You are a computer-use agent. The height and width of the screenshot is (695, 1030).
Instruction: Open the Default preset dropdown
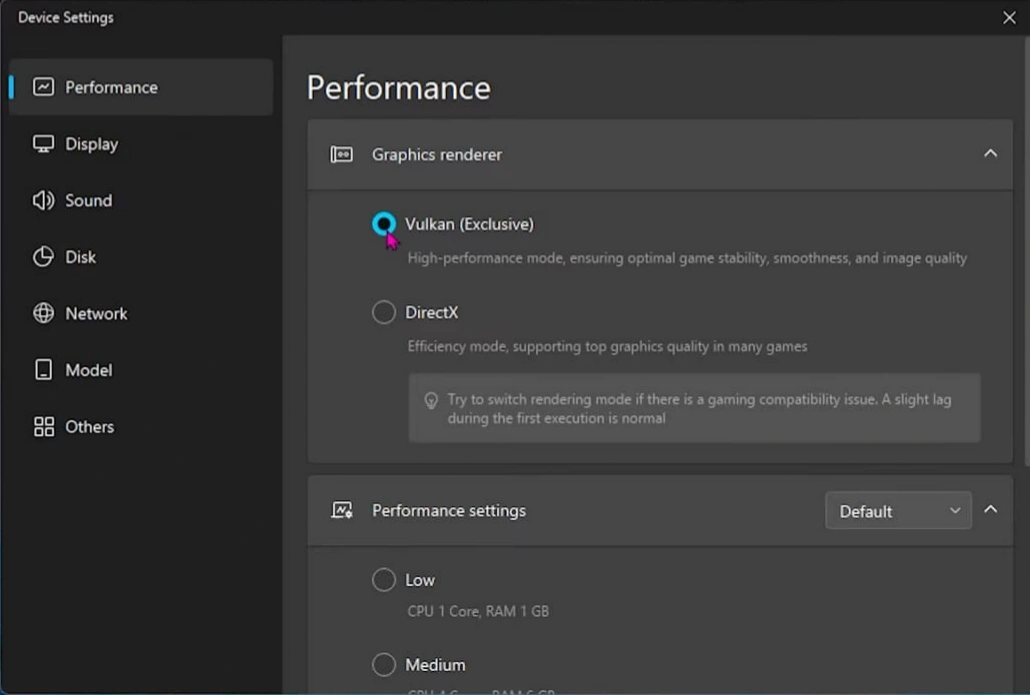tap(897, 510)
